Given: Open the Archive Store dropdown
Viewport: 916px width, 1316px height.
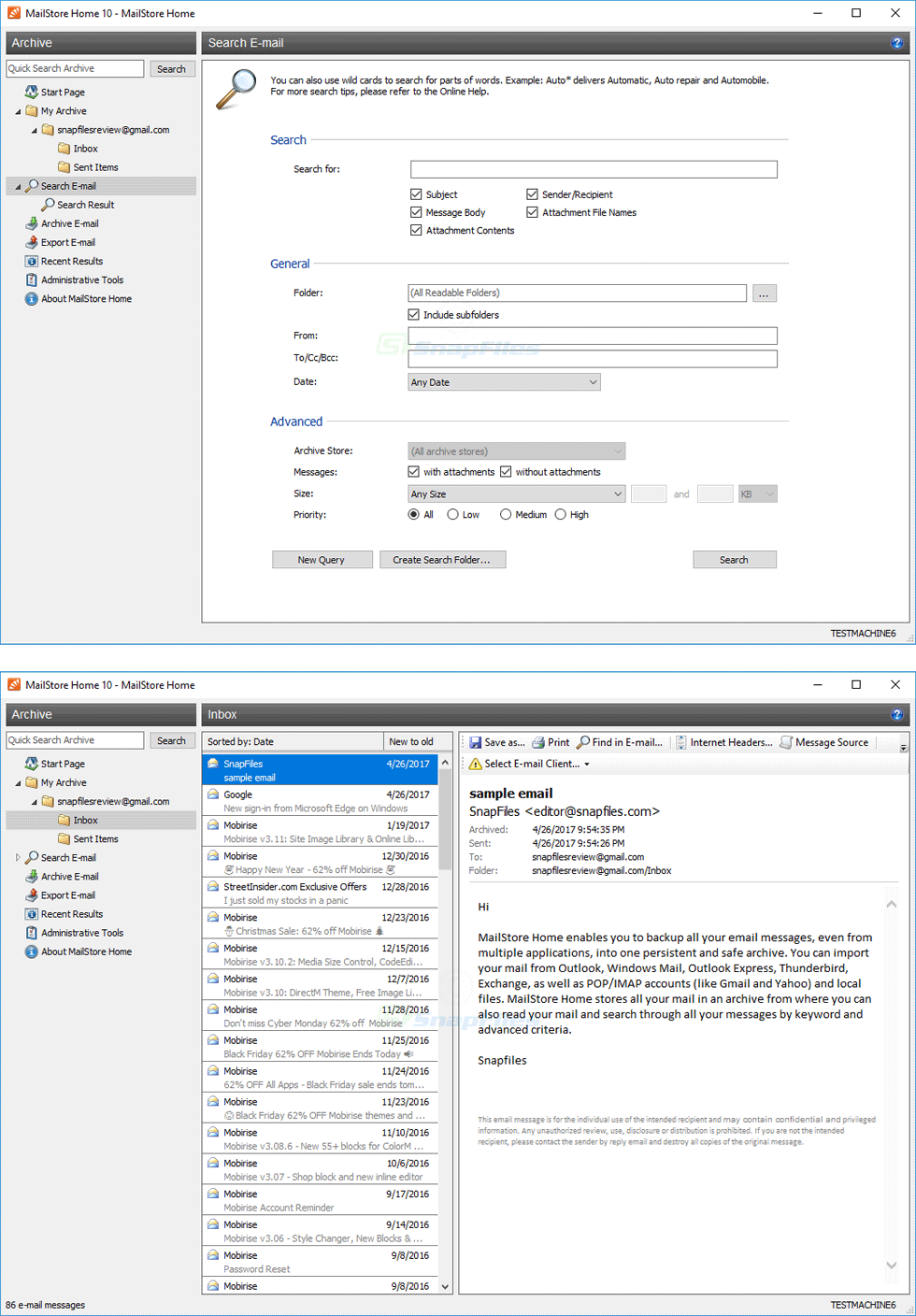Looking at the screenshot, I should pyautogui.click(x=516, y=451).
